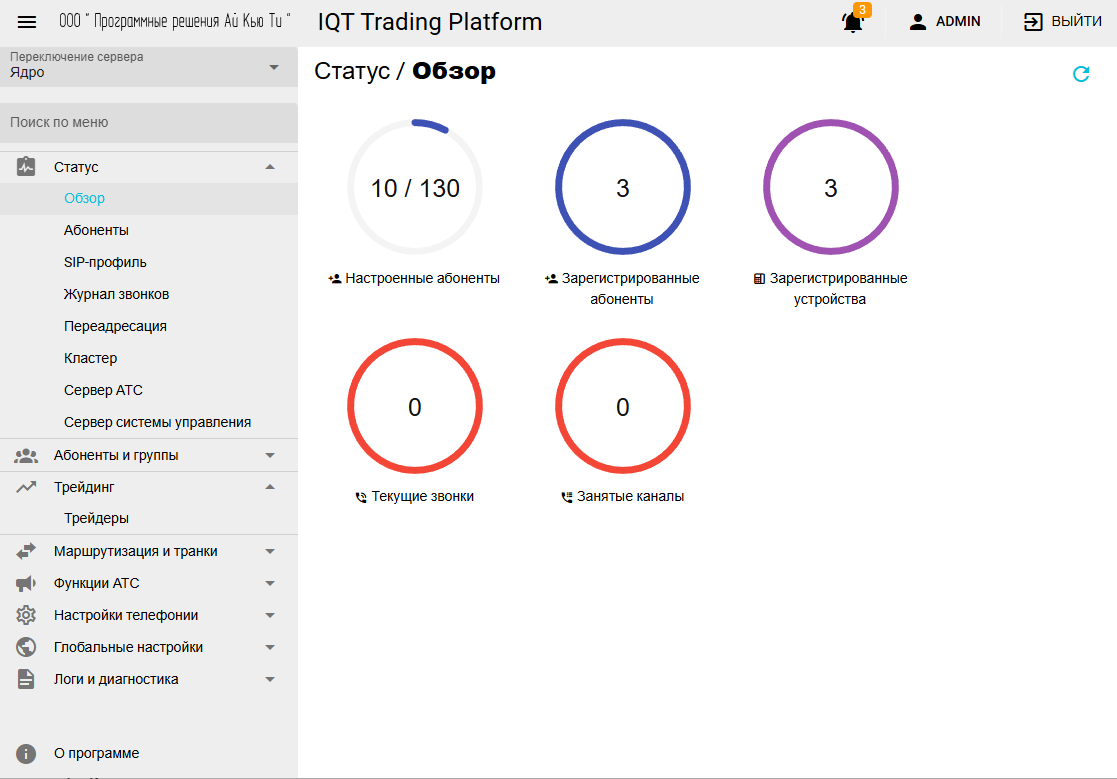Click the person icon beside Настроенные абоненты
Image resolution: width=1117 pixels, height=779 pixels.
335,279
